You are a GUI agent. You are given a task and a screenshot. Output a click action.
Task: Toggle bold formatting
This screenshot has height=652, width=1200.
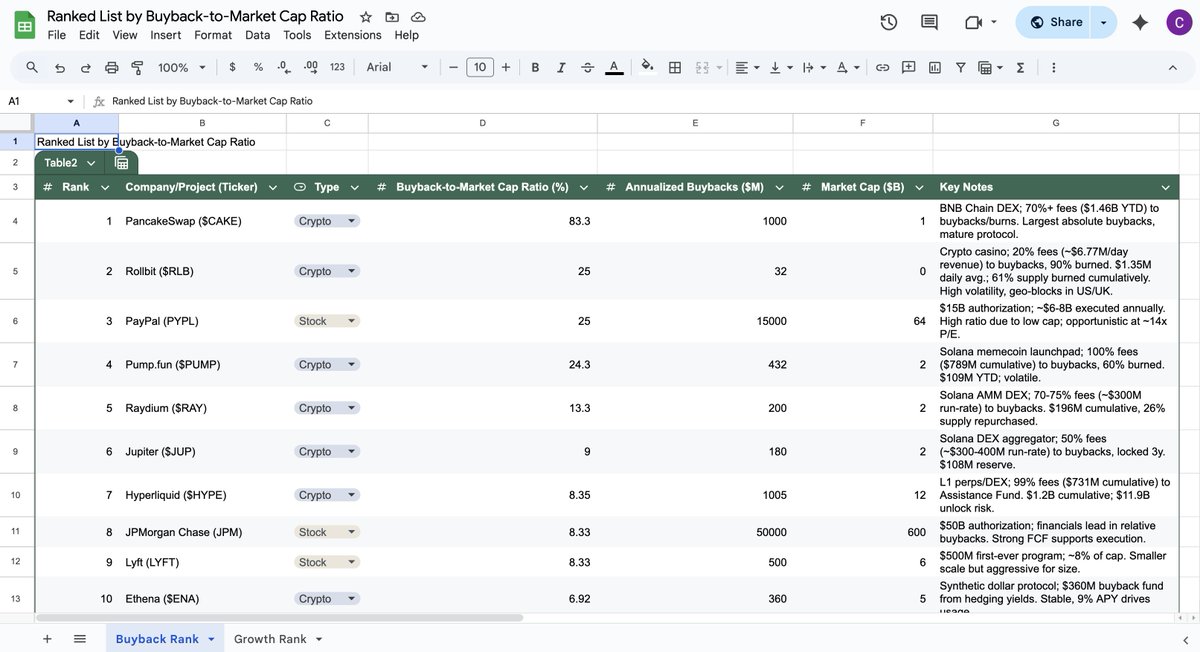[535, 67]
